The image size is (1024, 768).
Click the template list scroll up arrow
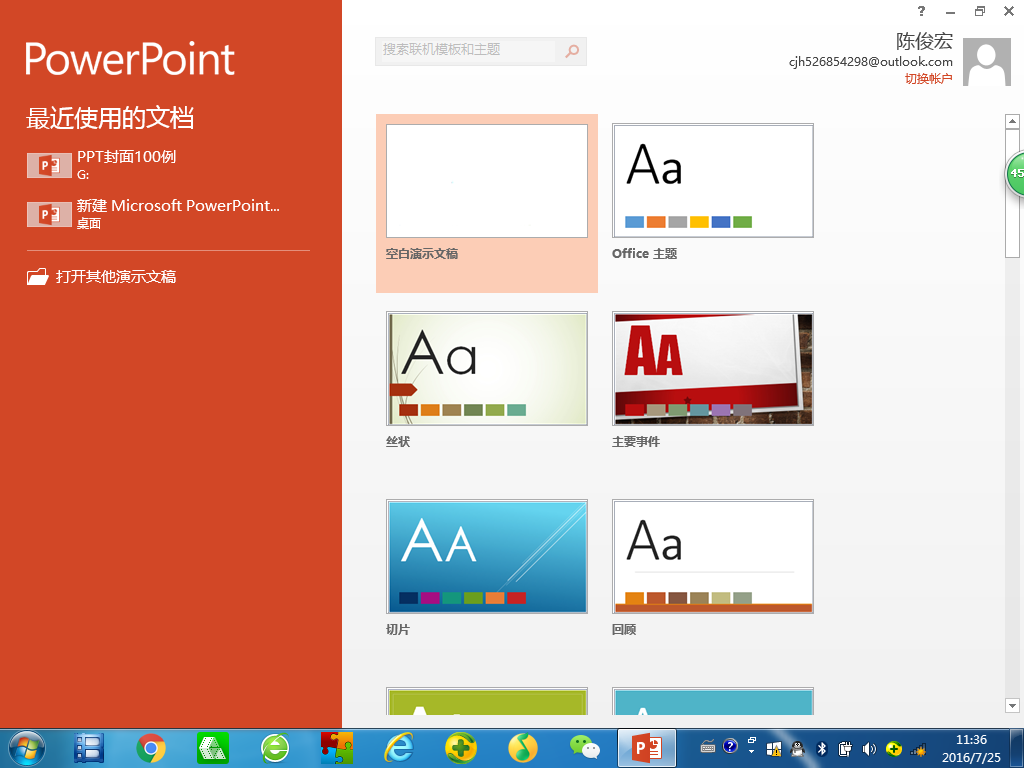click(x=1012, y=121)
